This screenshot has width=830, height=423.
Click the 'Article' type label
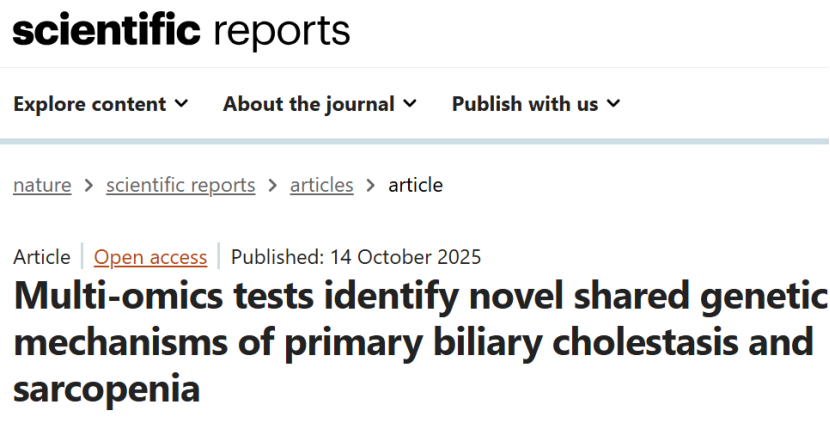point(42,257)
